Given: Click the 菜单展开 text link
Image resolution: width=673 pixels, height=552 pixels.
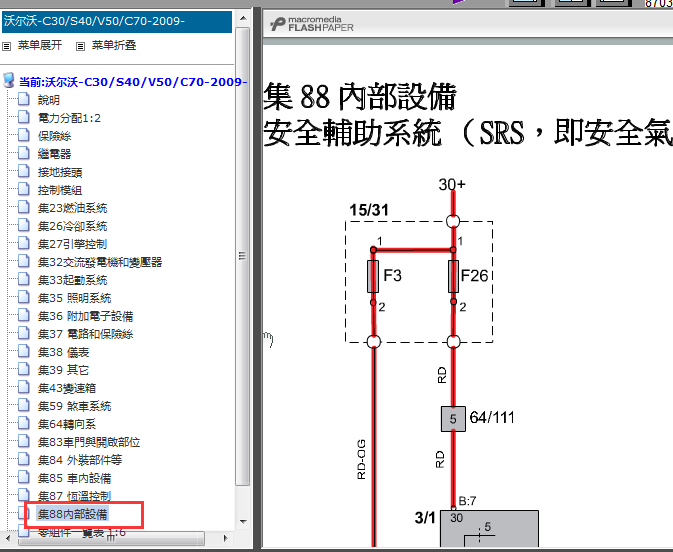Looking at the screenshot, I should tap(40, 45).
